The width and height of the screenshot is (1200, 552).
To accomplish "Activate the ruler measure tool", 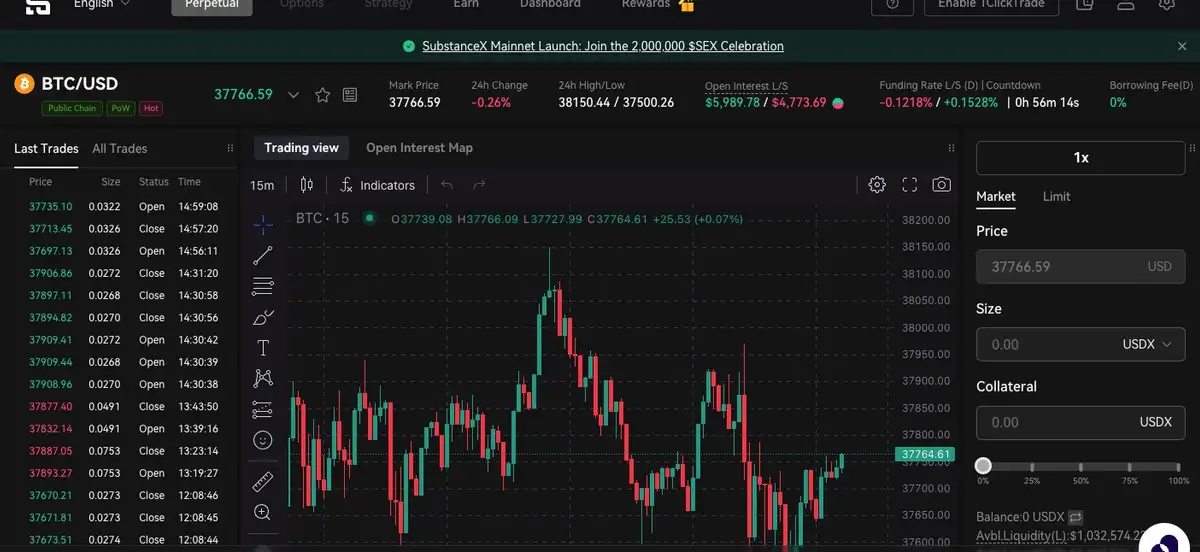I will (x=263, y=482).
